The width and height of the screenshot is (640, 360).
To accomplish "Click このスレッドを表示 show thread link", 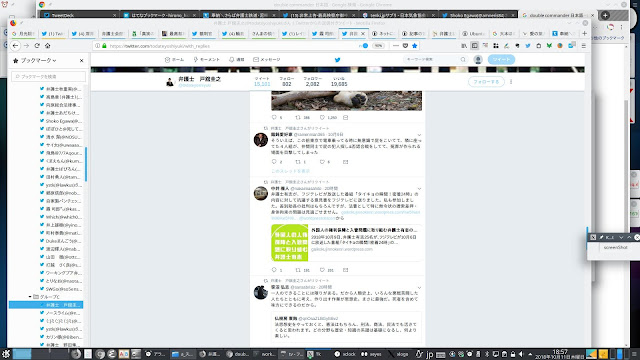I will [x=291, y=171].
